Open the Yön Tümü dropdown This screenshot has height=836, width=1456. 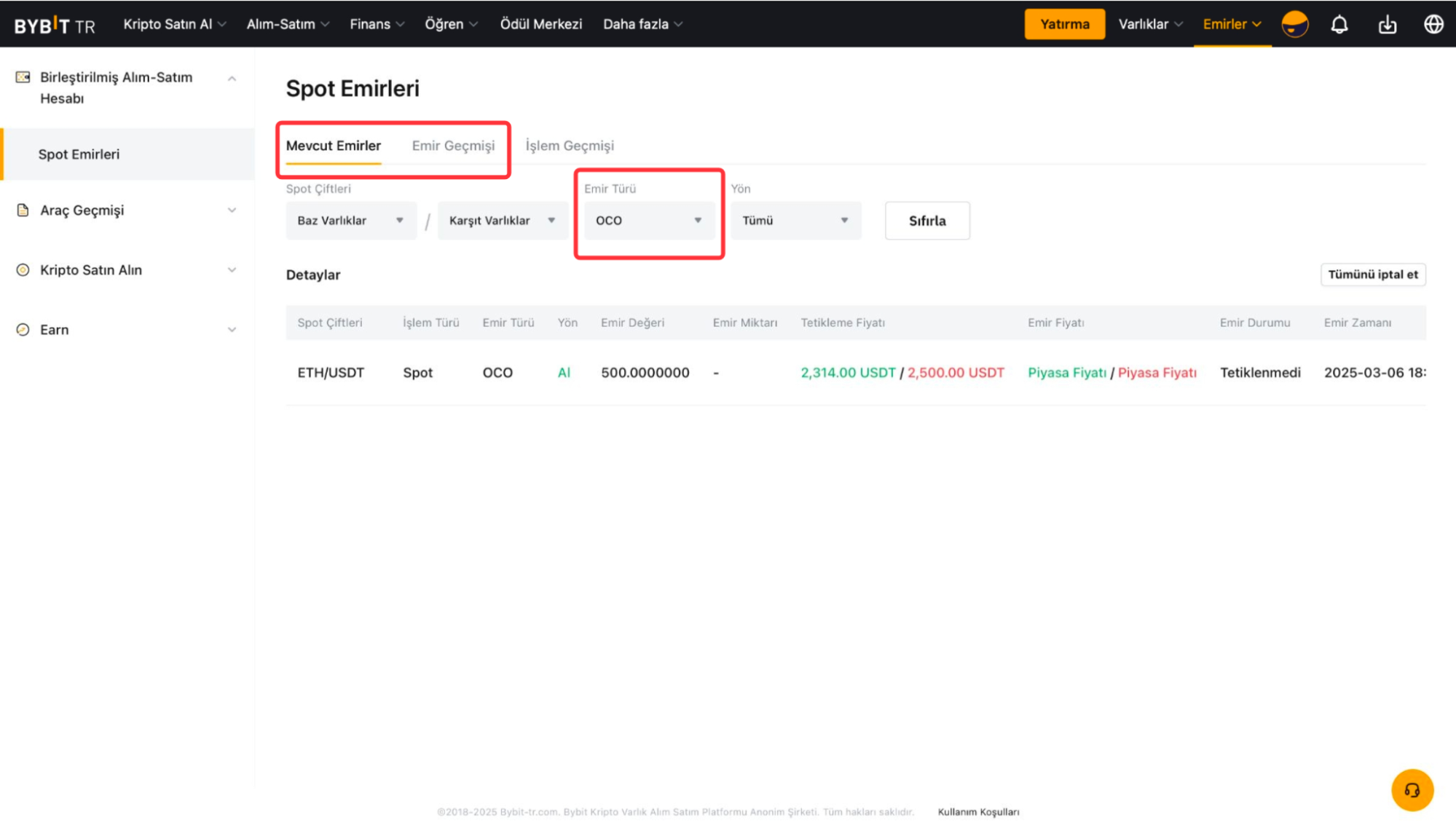coord(795,221)
